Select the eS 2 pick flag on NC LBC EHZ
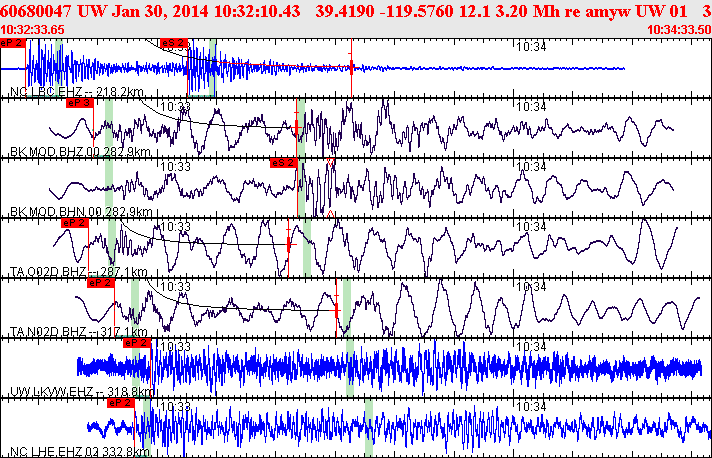712x458 pixels. 174,43
